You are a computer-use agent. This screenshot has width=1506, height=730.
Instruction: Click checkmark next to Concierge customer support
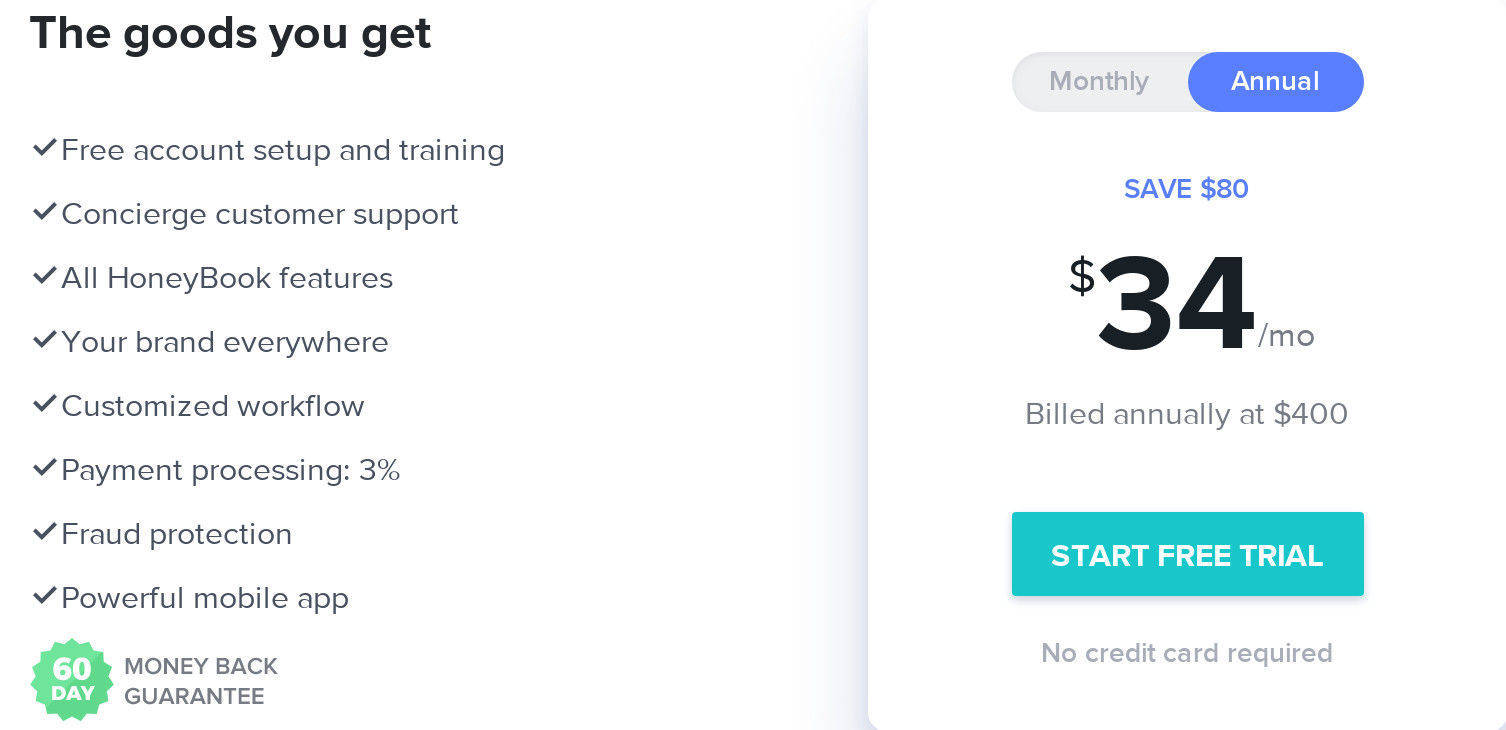tap(44, 213)
